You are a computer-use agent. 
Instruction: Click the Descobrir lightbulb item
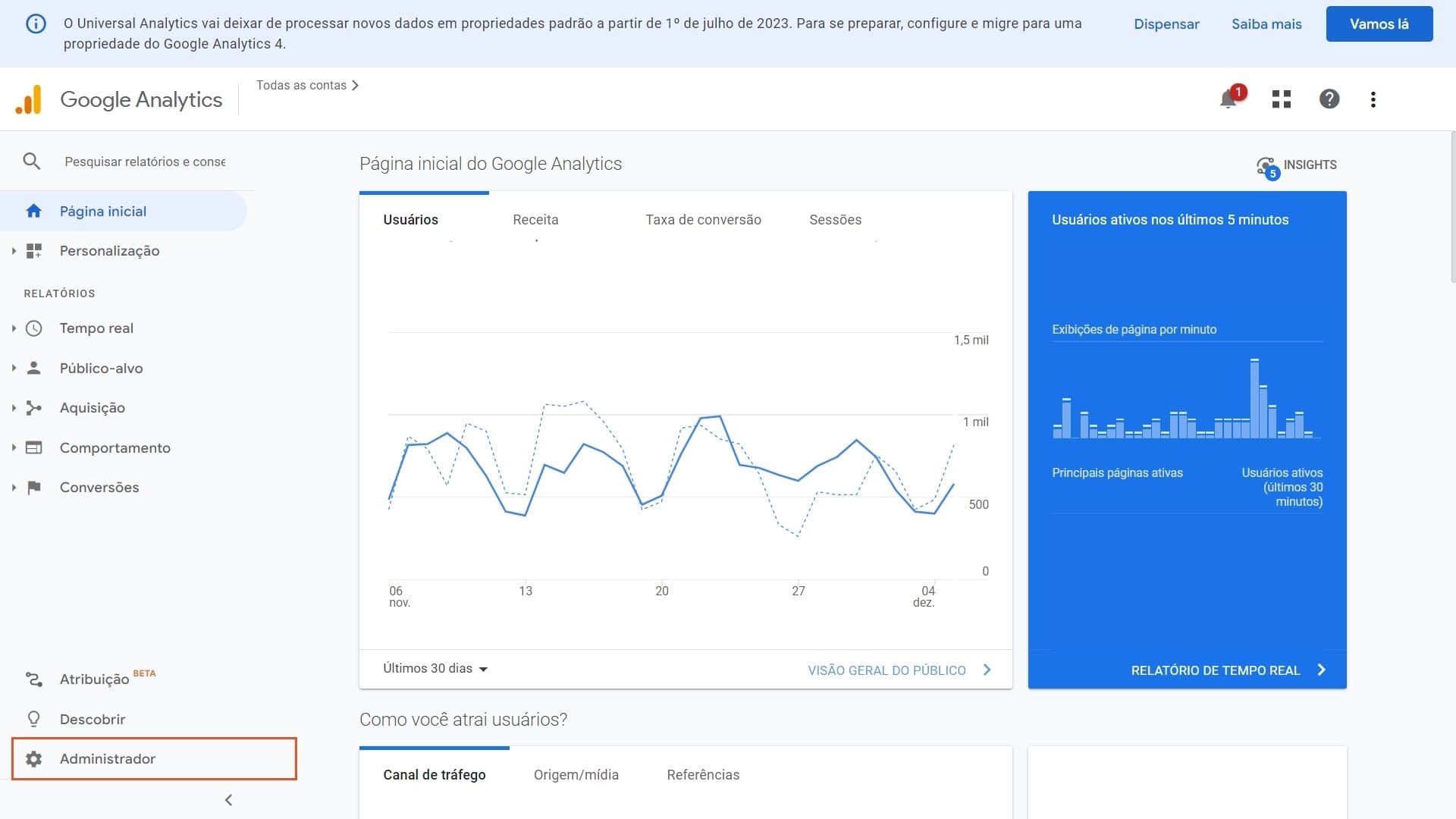click(x=93, y=719)
